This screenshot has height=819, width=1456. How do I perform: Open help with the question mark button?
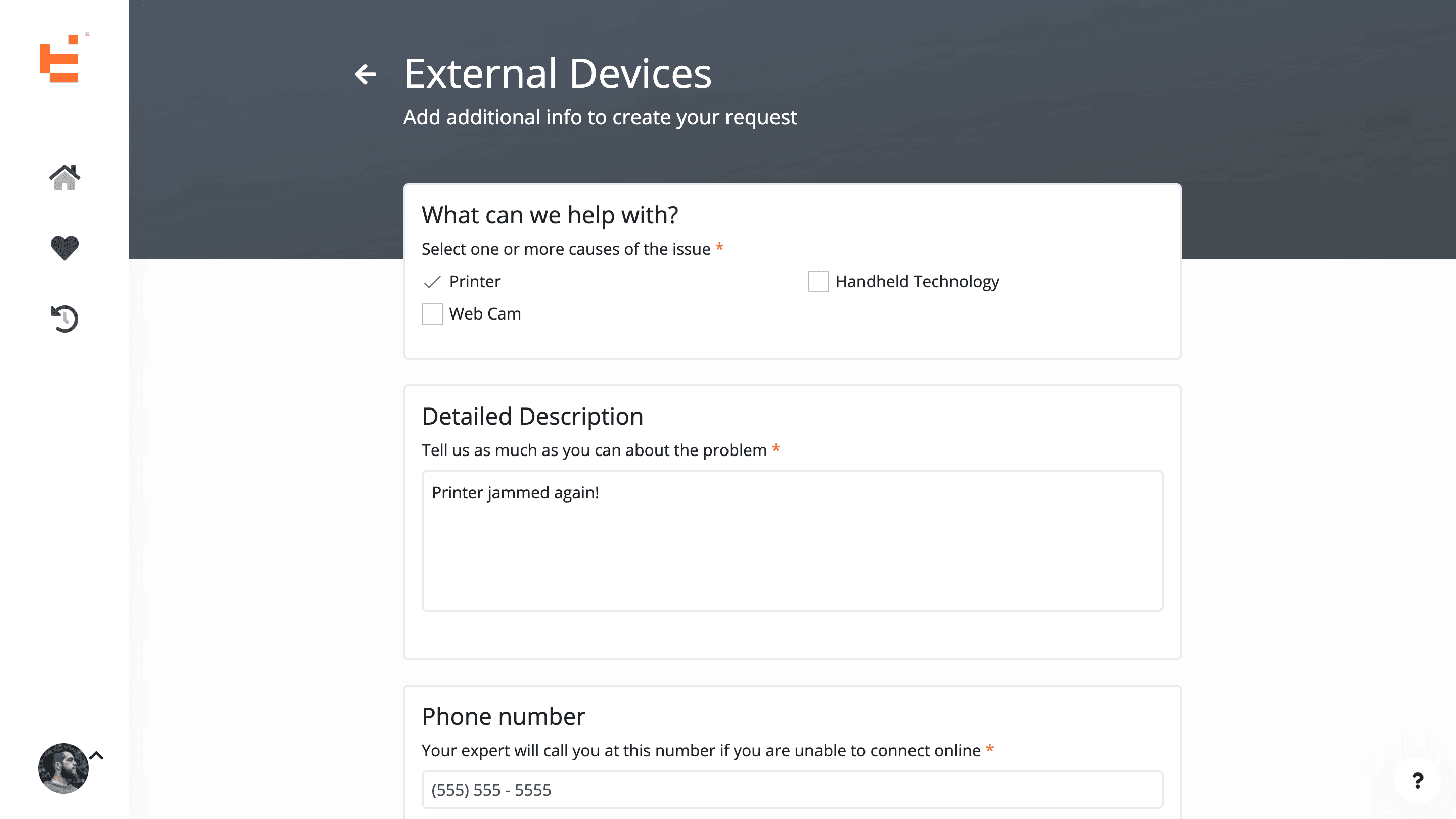tap(1417, 781)
